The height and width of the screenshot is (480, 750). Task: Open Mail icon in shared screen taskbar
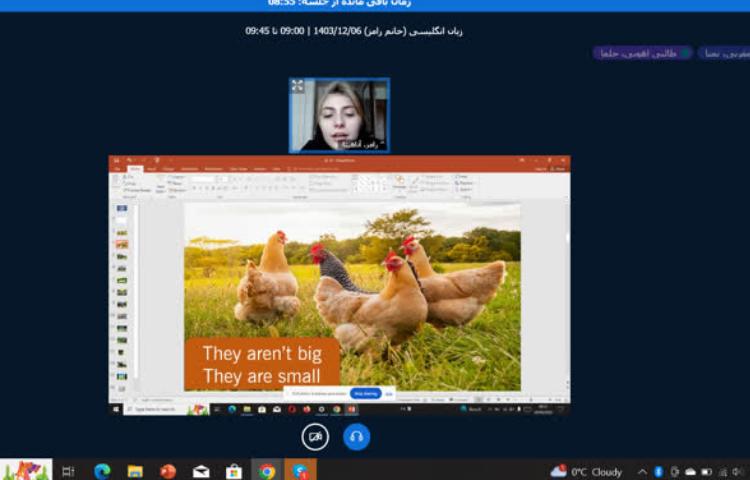(x=277, y=409)
